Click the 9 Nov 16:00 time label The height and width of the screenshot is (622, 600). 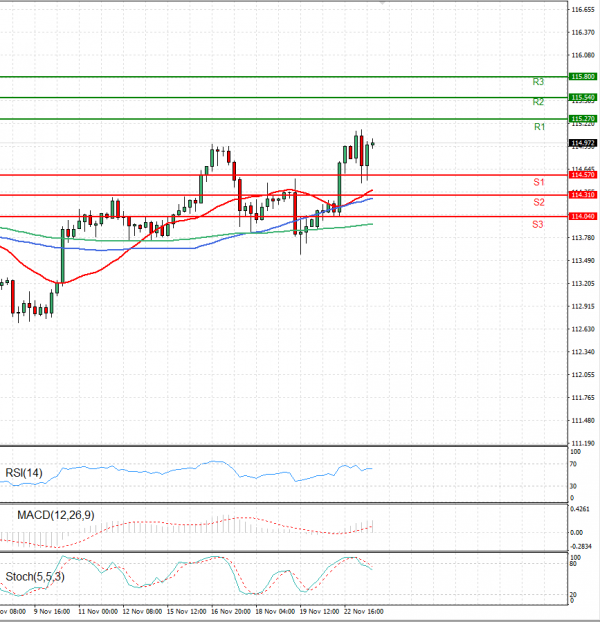pyautogui.click(x=52, y=612)
